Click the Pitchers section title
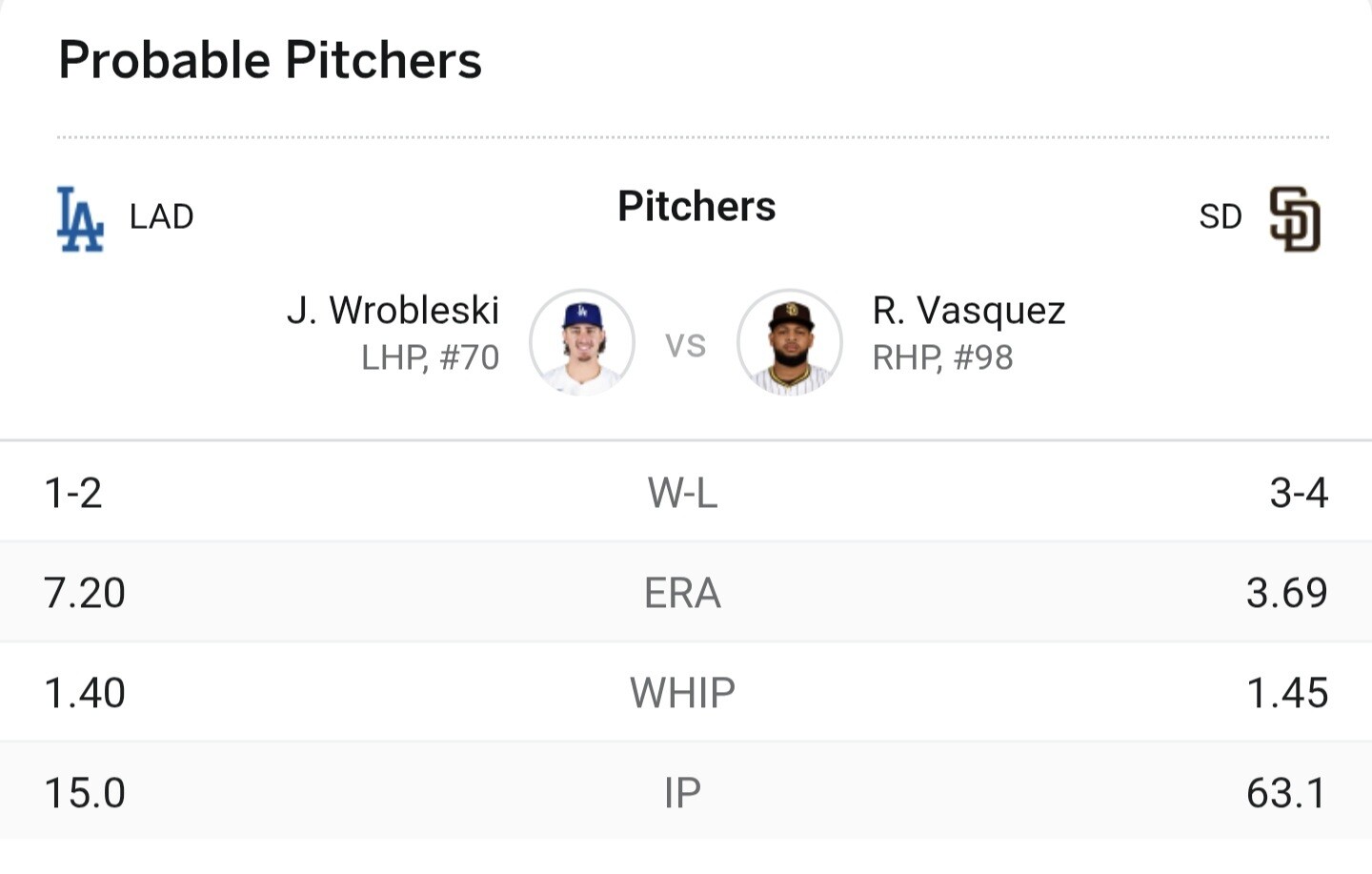1372x874 pixels. 696,206
